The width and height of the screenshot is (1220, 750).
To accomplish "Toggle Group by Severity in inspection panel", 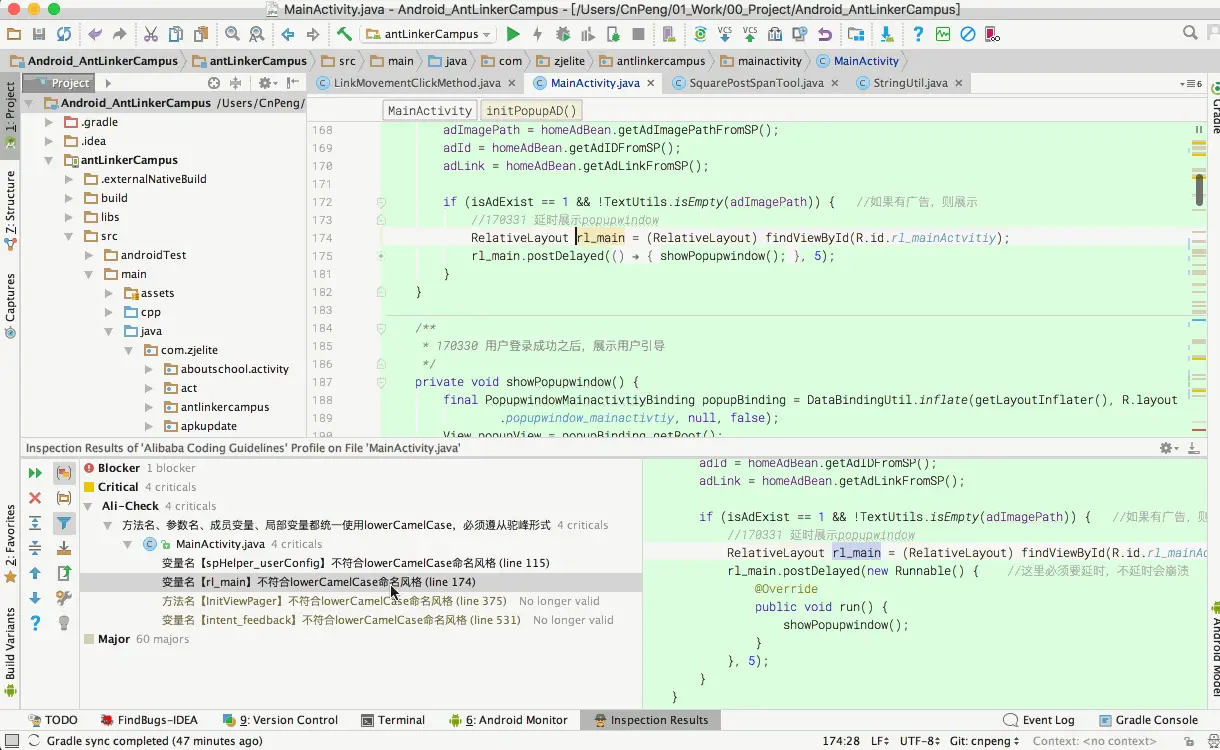I will pyautogui.click(x=64, y=473).
